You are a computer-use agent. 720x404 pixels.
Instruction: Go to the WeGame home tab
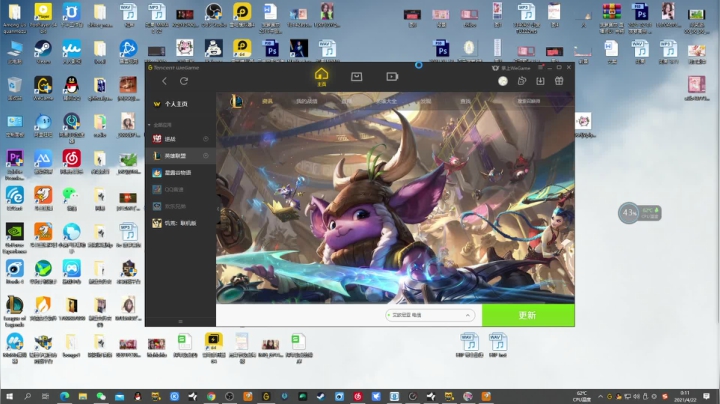click(x=321, y=77)
